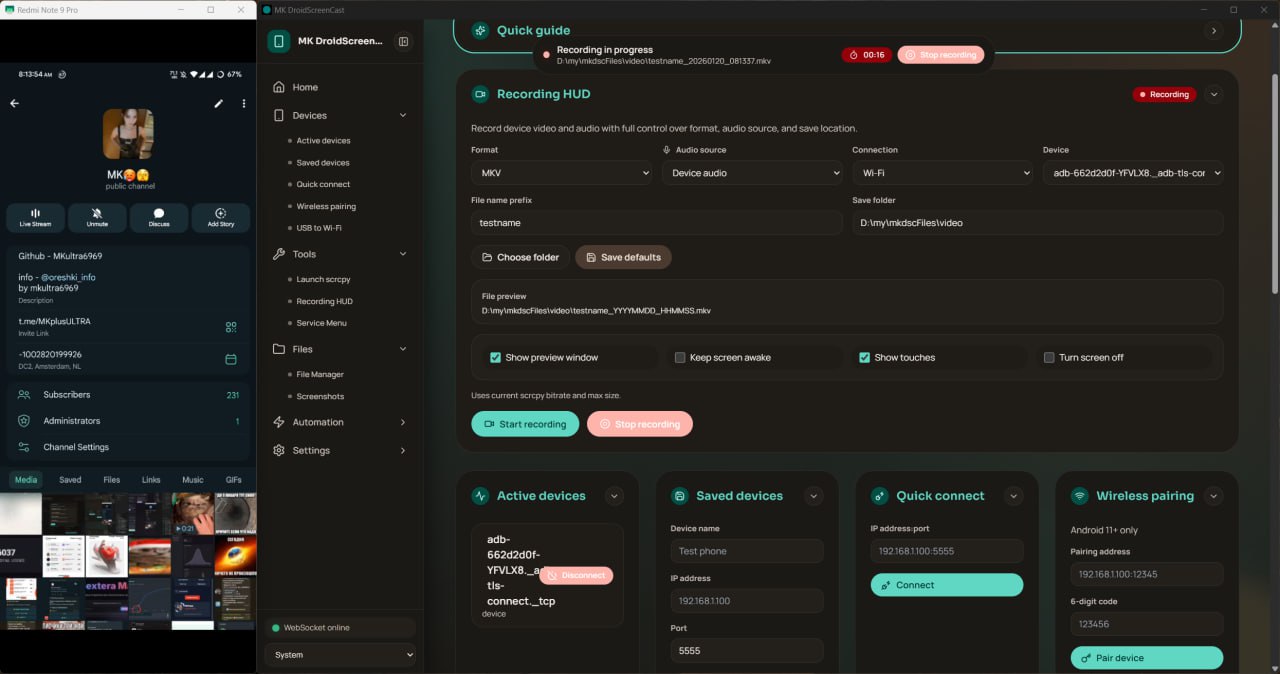Tap the Add Story icon
The image size is (1280, 674).
click(220, 214)
